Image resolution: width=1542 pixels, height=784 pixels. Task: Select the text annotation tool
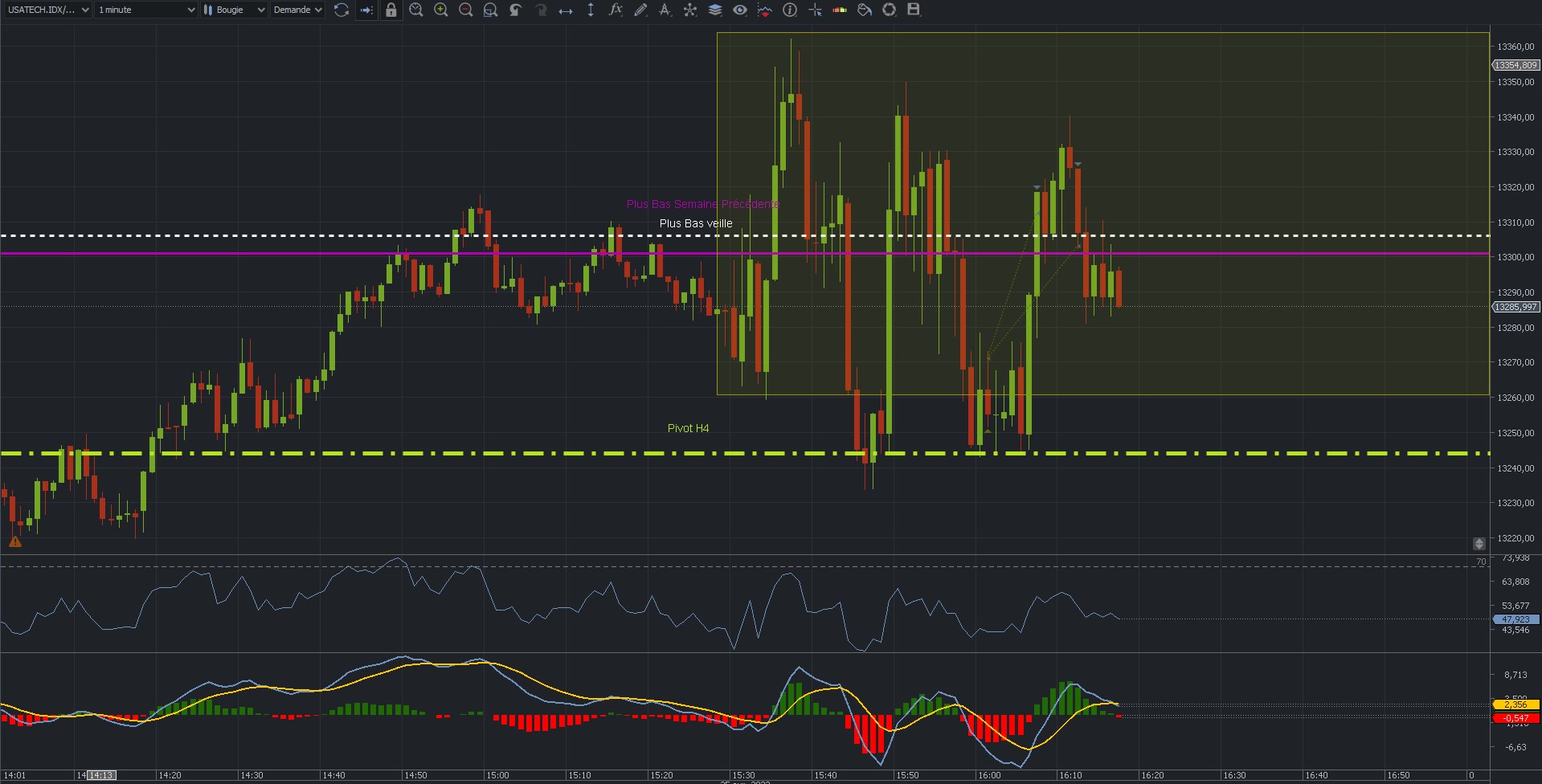tap(665, 10)
